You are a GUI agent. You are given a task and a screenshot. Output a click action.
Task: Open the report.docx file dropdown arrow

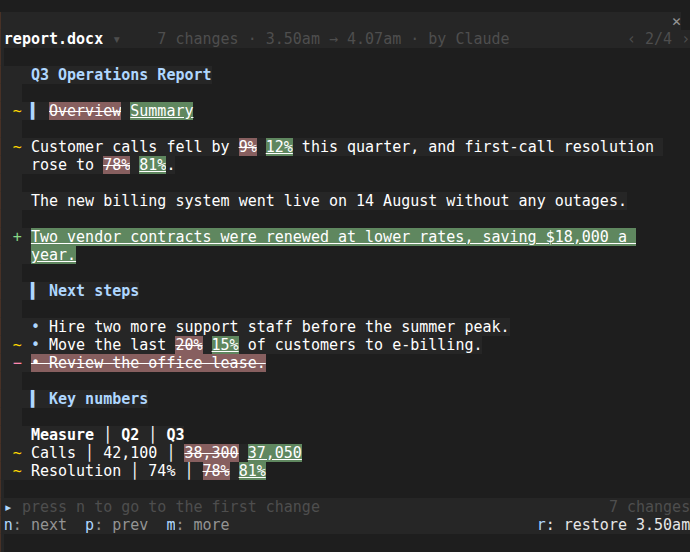tap(117, 39)
